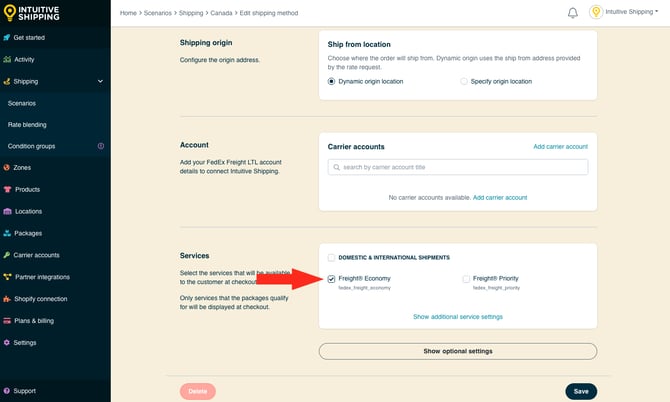Go to Scenarios in the sidebar
The height and width of the screenshot is (402, 670).
coord(23,103)
